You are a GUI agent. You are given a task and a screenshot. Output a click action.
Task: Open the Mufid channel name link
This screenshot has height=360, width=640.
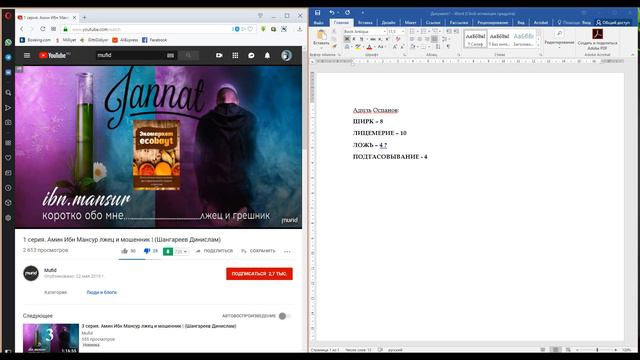(50, 270)
